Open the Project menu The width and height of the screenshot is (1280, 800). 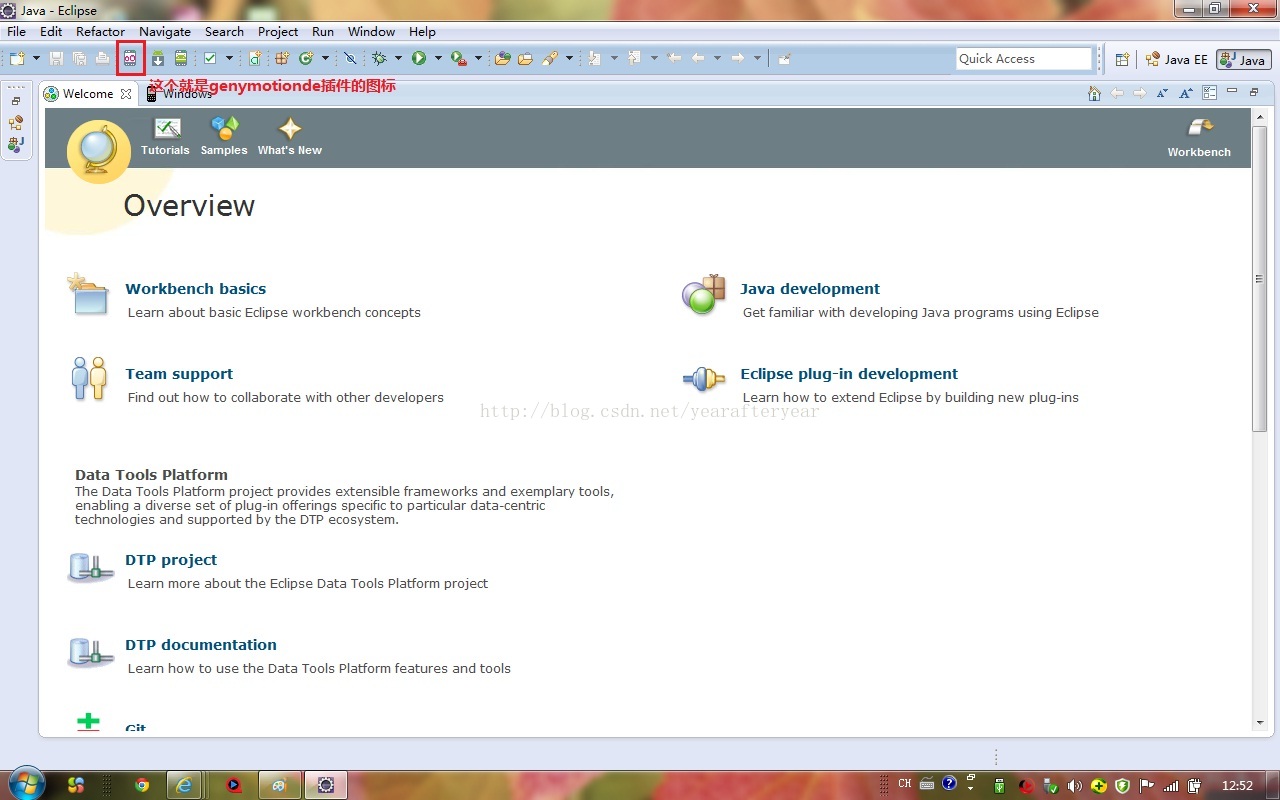coord(278,31)
